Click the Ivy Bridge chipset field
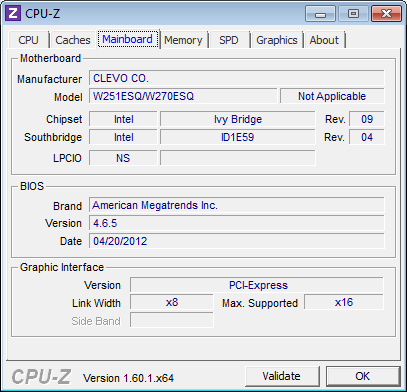This screenshot has width=407, height=392. point(237,119)
